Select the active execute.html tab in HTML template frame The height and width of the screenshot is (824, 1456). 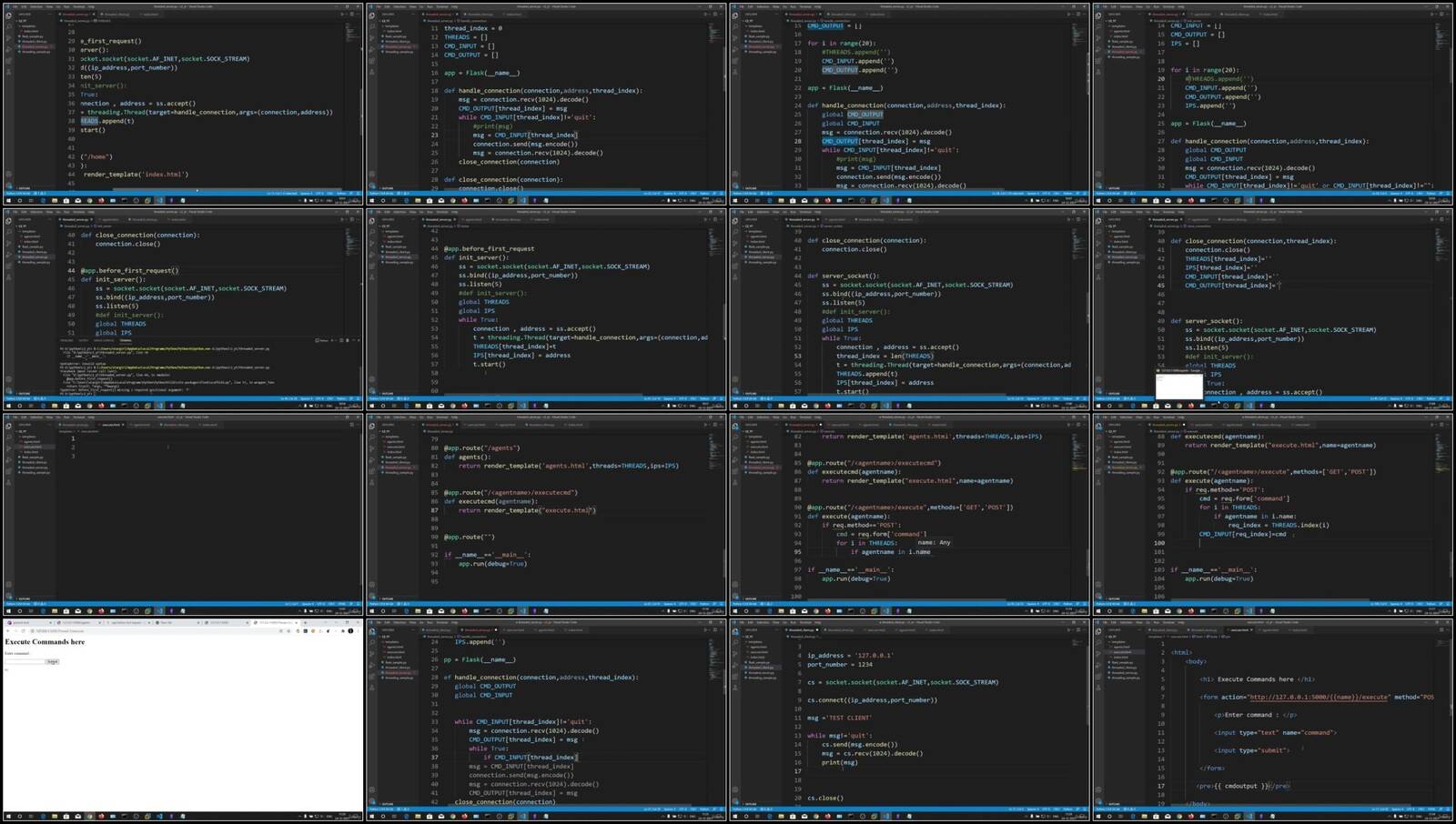click(1240, 629)
